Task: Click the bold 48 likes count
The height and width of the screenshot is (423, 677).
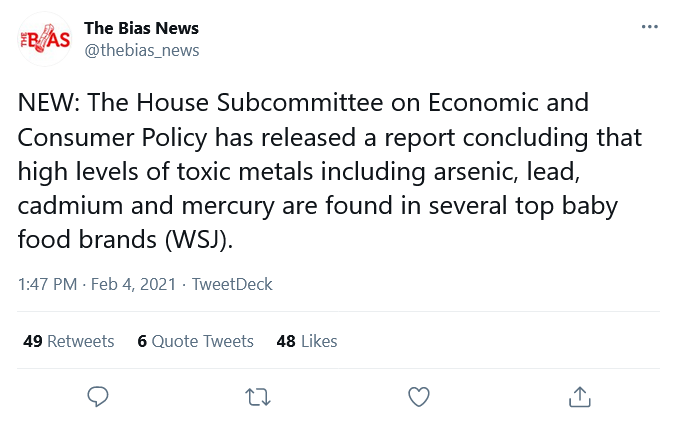Action: 286,341
